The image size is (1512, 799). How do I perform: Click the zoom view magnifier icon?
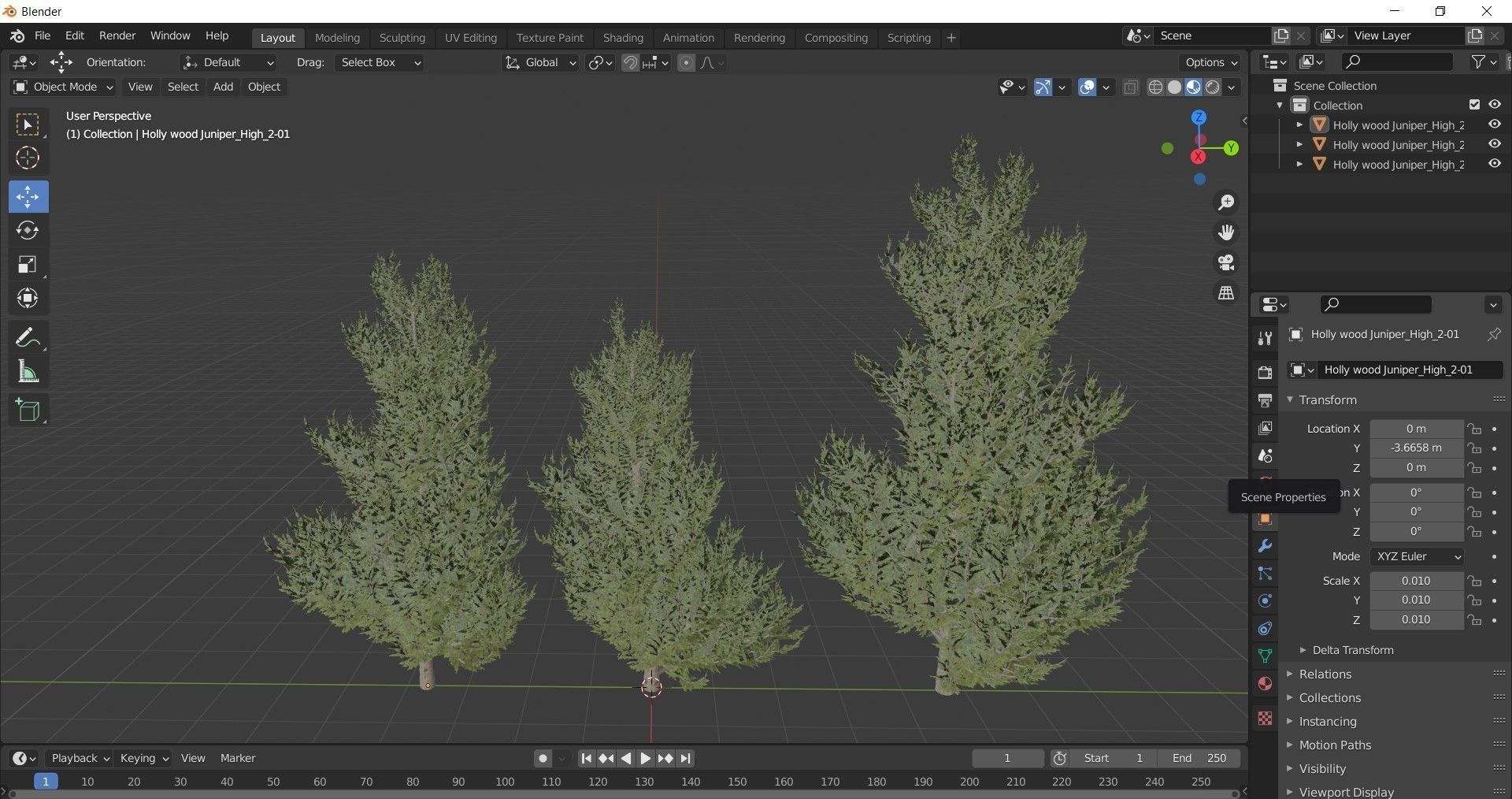(1226, 203)
